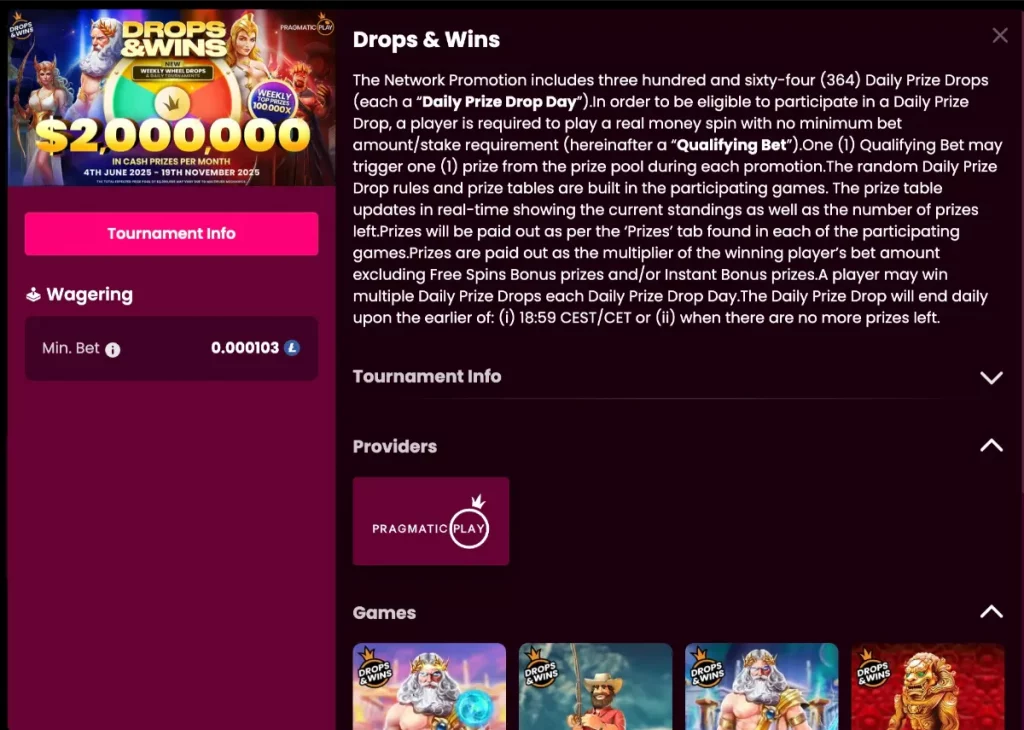The image size is (1024, 730).
Task: Click Drops & Wins badge on red dragon game
Action: pyautogui.click(x=873, y=667)
